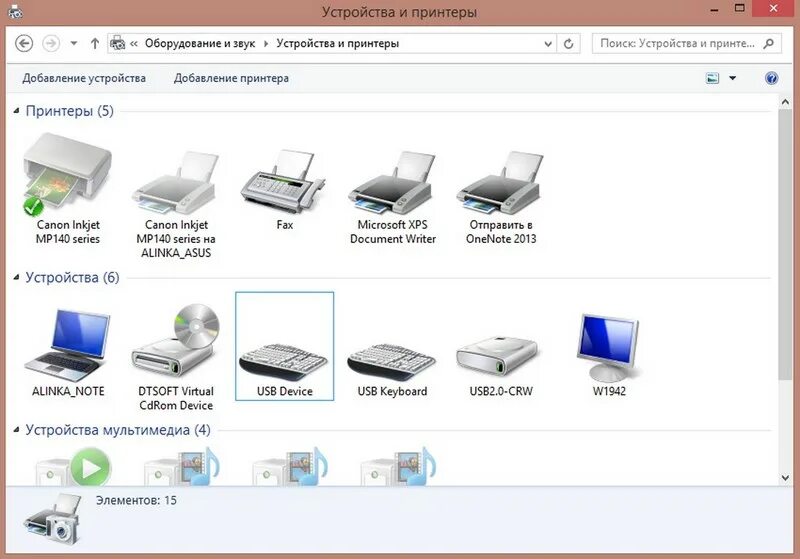Select Microsoft XPS Document Writer printer
Image resolution: width=800 pixels, height=559 pixels.
pyautogui.click(x=392, y=182)
